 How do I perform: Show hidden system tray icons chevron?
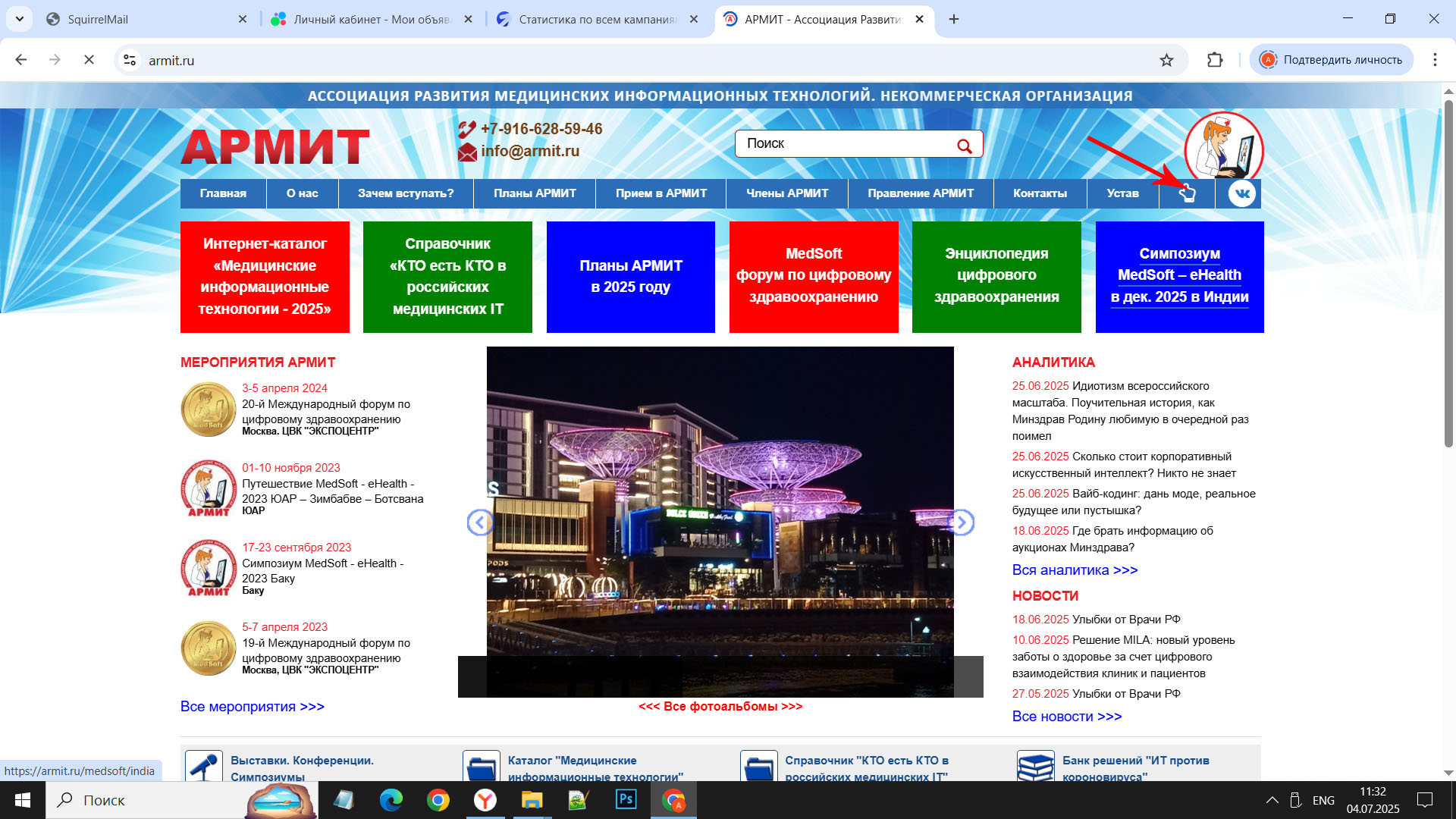click(x=1272, y=800)
